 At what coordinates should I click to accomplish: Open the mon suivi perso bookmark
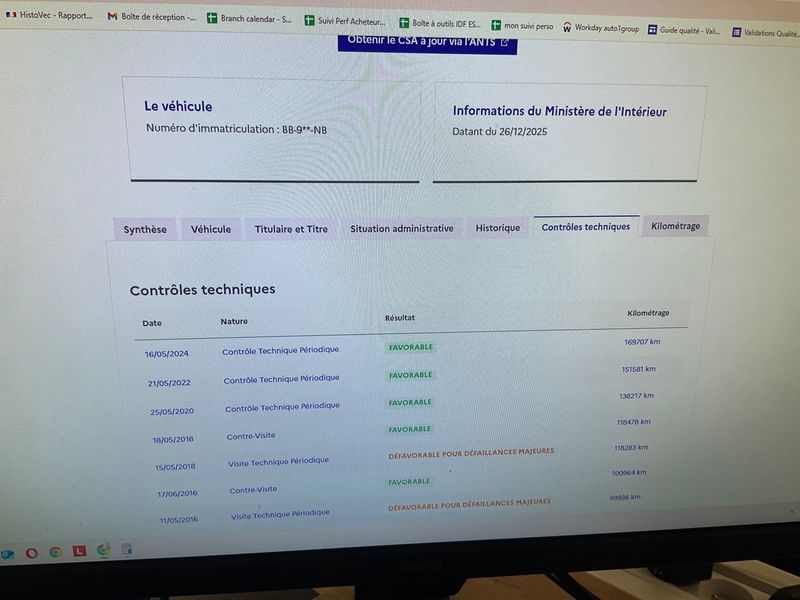(x=522, y=25)
